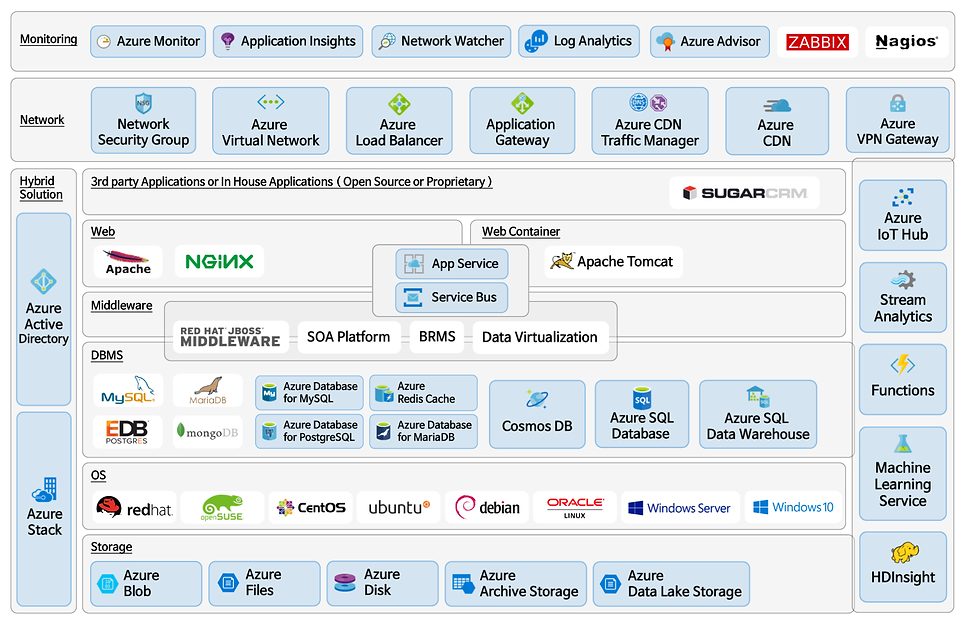Select the Azure Virtual Network icon
This screenshot has height=623, width=965.
pos(271,102)
